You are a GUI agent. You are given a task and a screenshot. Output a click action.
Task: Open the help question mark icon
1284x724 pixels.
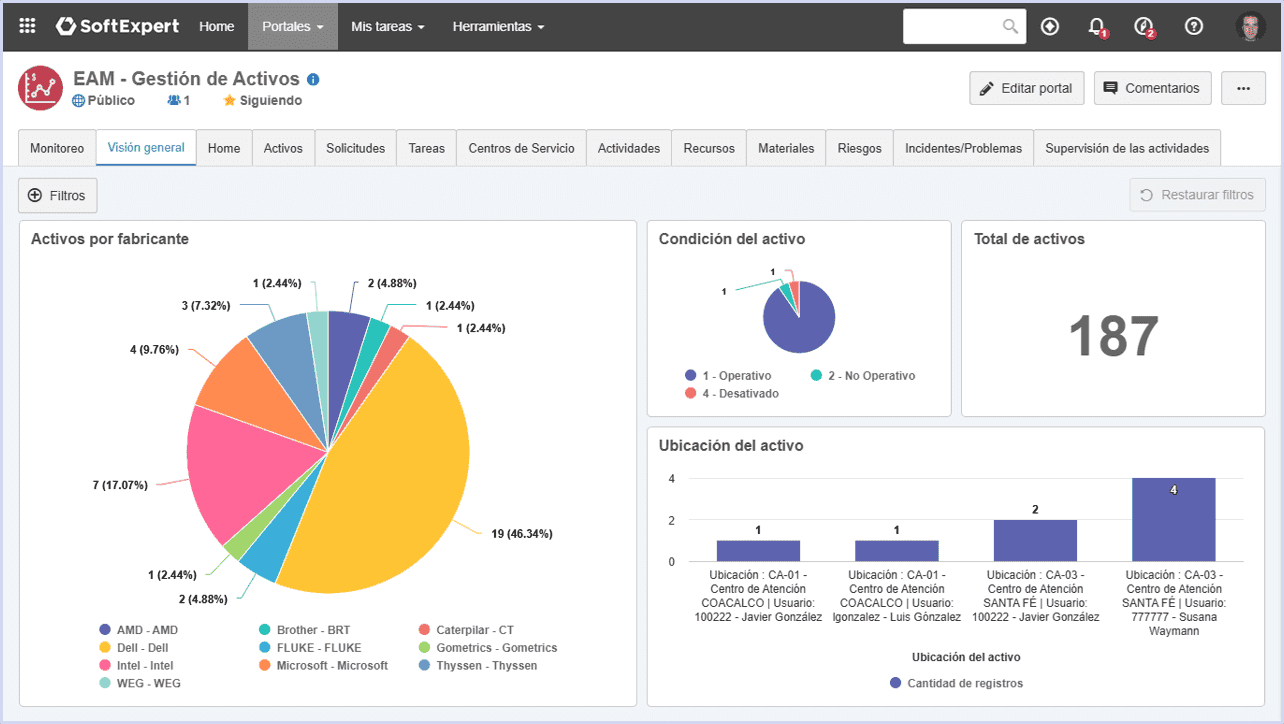(x=1193, y=27)
